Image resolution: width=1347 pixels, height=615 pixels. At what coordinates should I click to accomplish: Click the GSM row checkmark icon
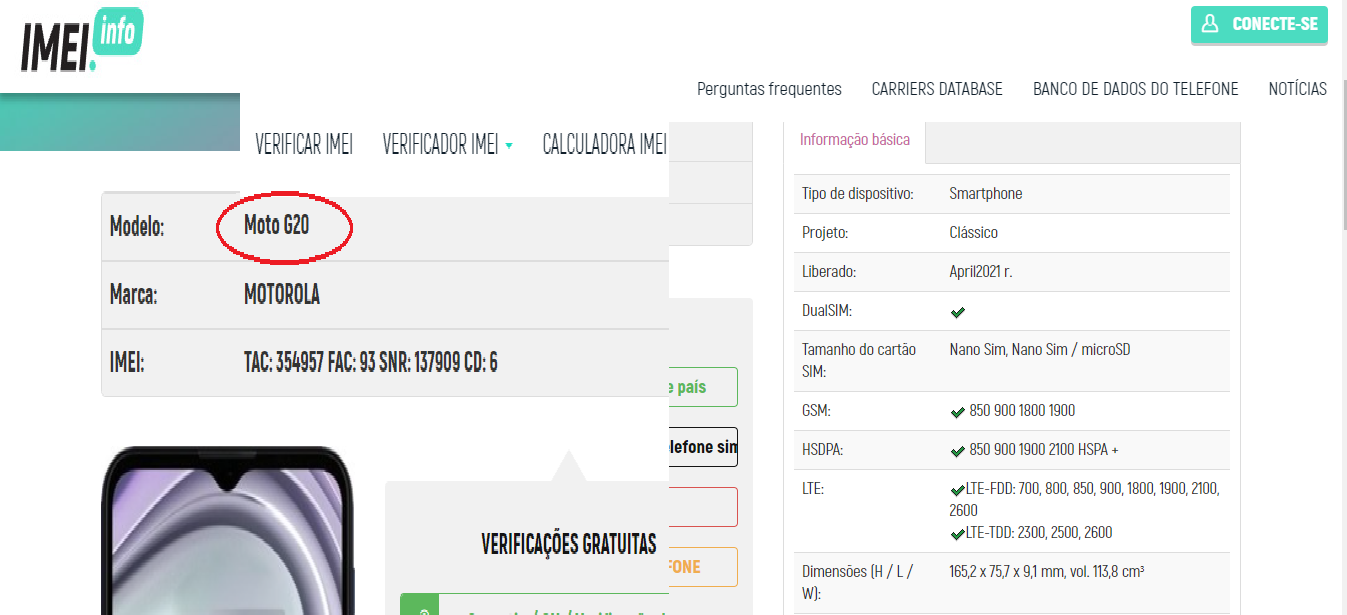[x=957, y=411]
